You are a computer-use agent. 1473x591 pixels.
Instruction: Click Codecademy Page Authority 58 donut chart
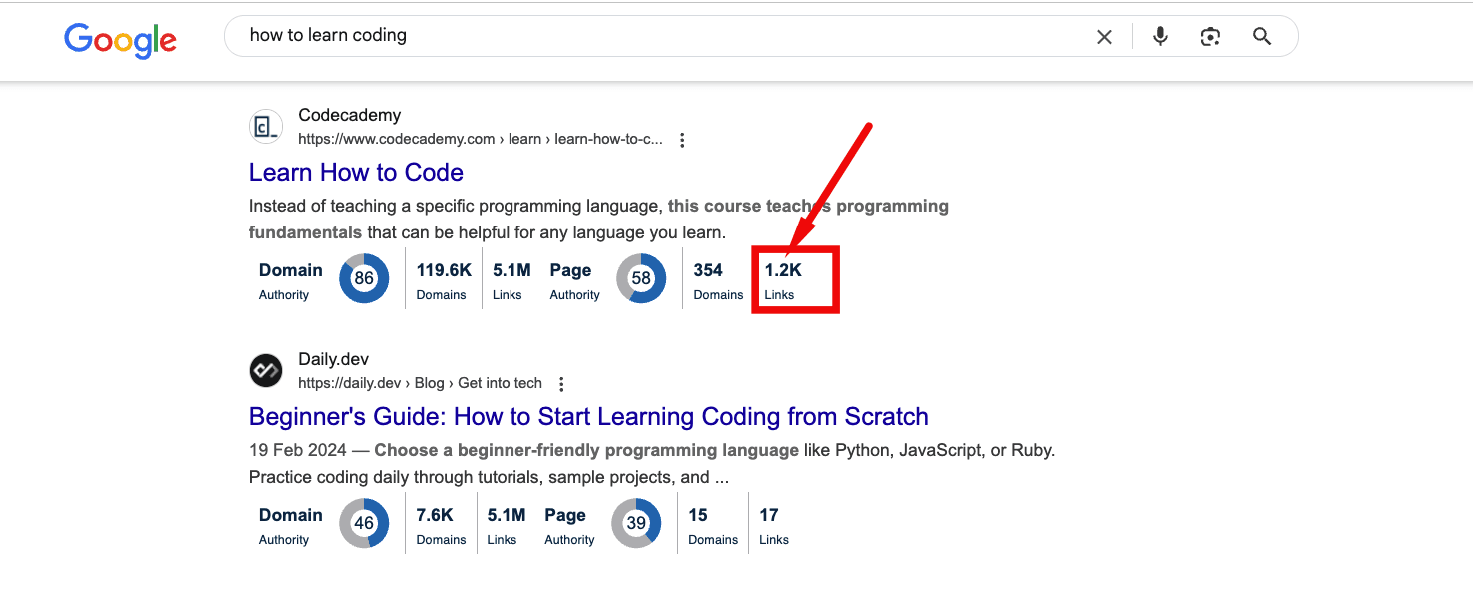(x=641, y=279)
